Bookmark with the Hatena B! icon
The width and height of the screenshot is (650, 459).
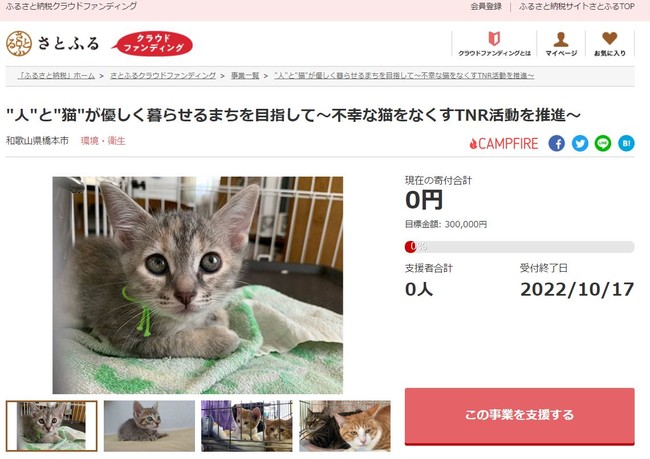[626, 143]
